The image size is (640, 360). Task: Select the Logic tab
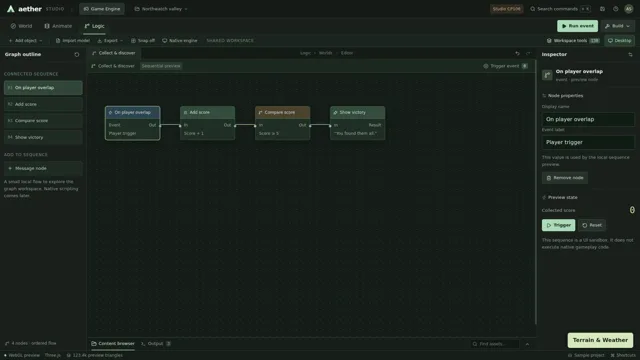click(94, 26)
